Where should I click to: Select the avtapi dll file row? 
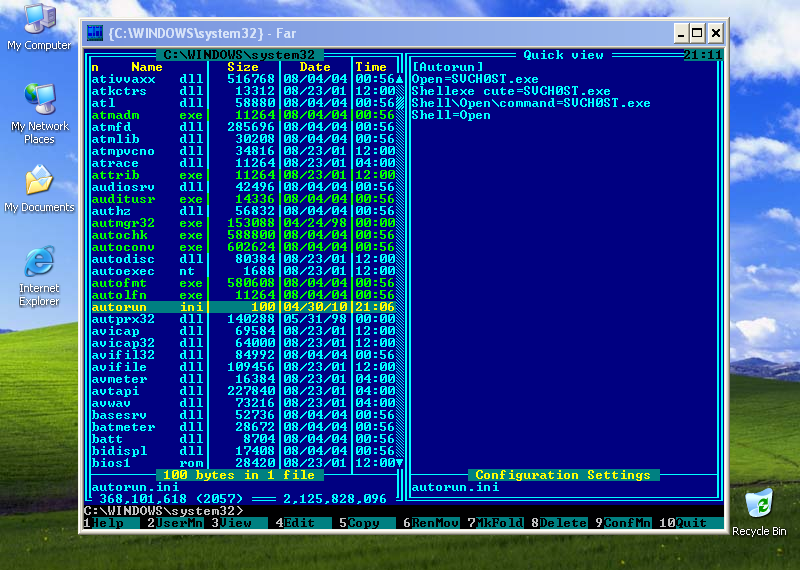coord(243,391)
